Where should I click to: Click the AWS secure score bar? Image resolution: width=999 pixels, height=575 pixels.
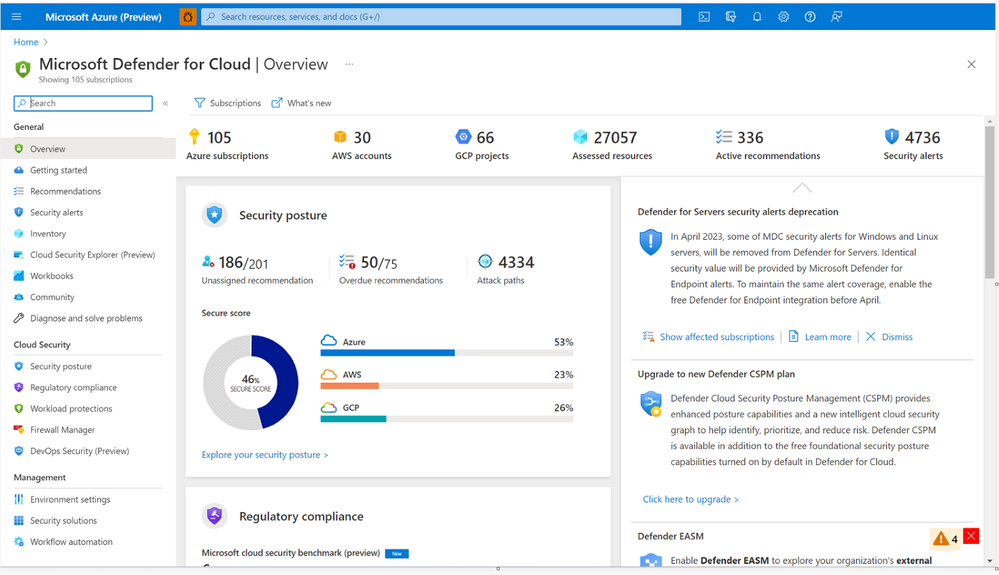[x=447, y=386]
